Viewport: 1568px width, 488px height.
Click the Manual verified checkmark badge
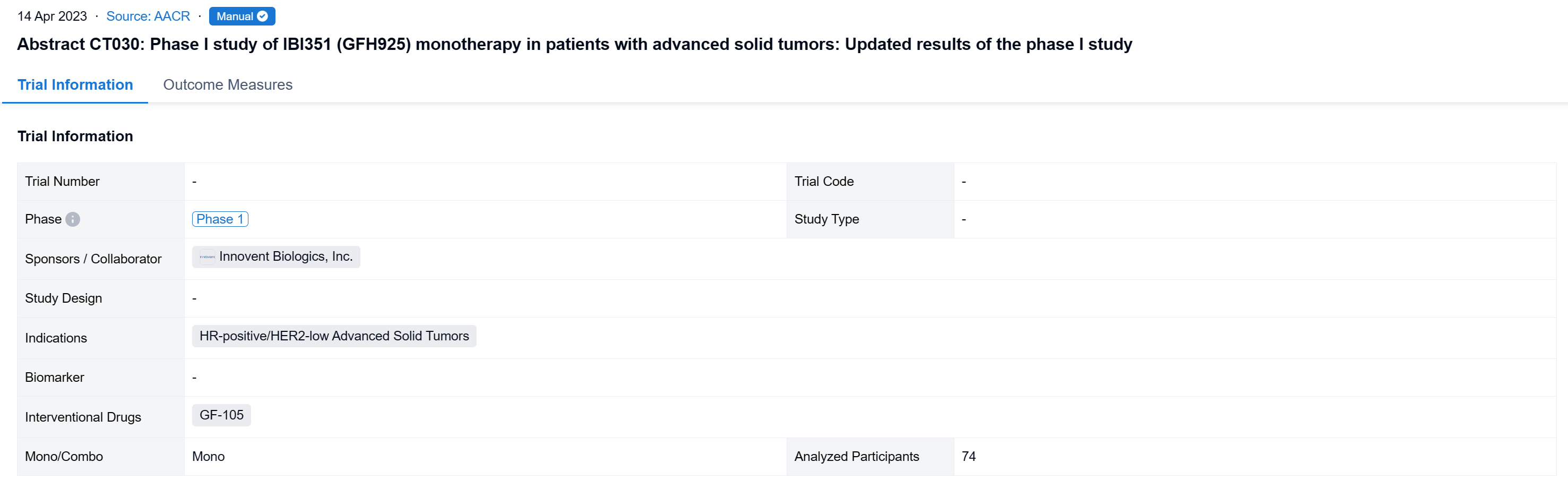tap(242, 16)
